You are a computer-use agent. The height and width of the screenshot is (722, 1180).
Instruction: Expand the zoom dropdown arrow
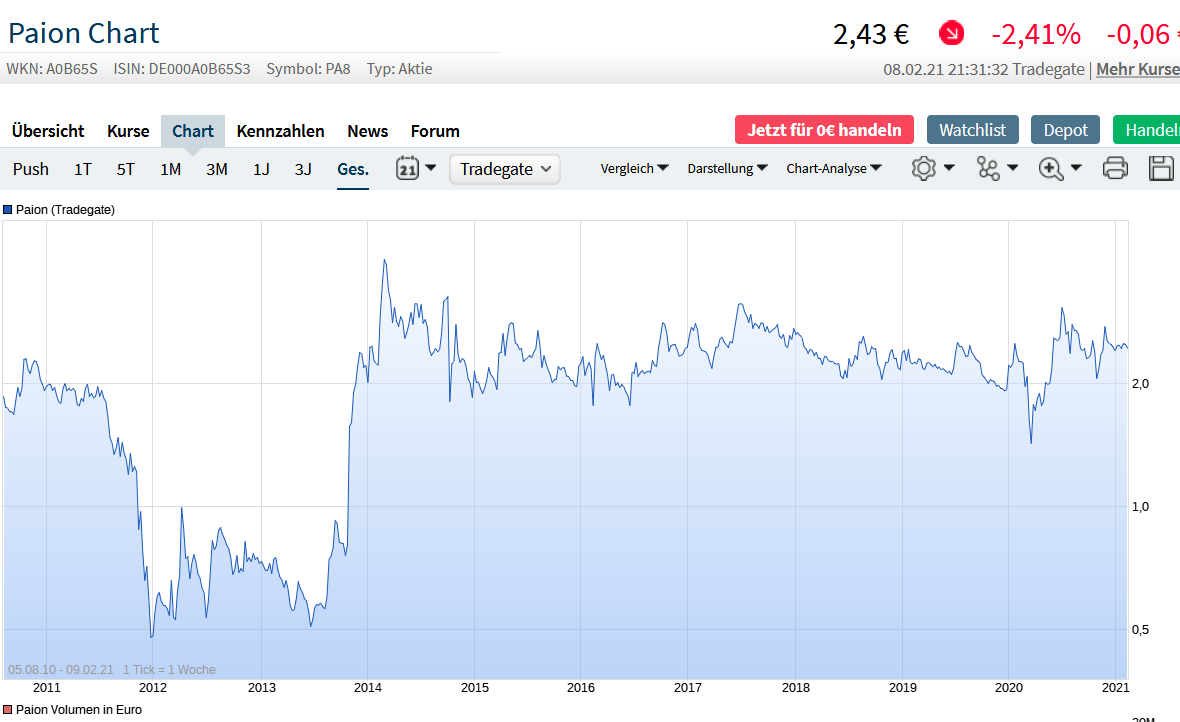(1076, 167)
